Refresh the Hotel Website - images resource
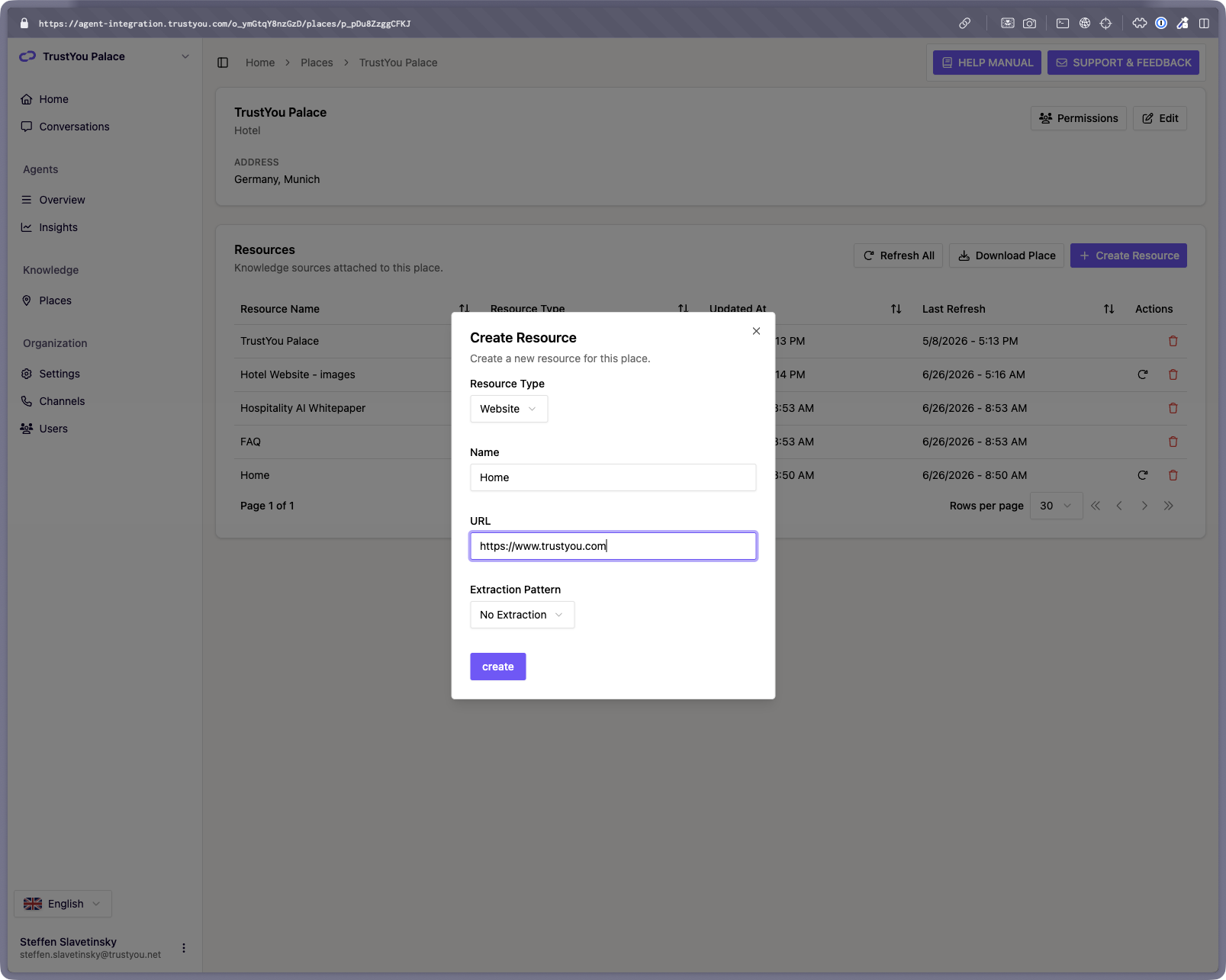This screenshot has width=1226, height=980. pyautogui.click(x=1143, y=374)
